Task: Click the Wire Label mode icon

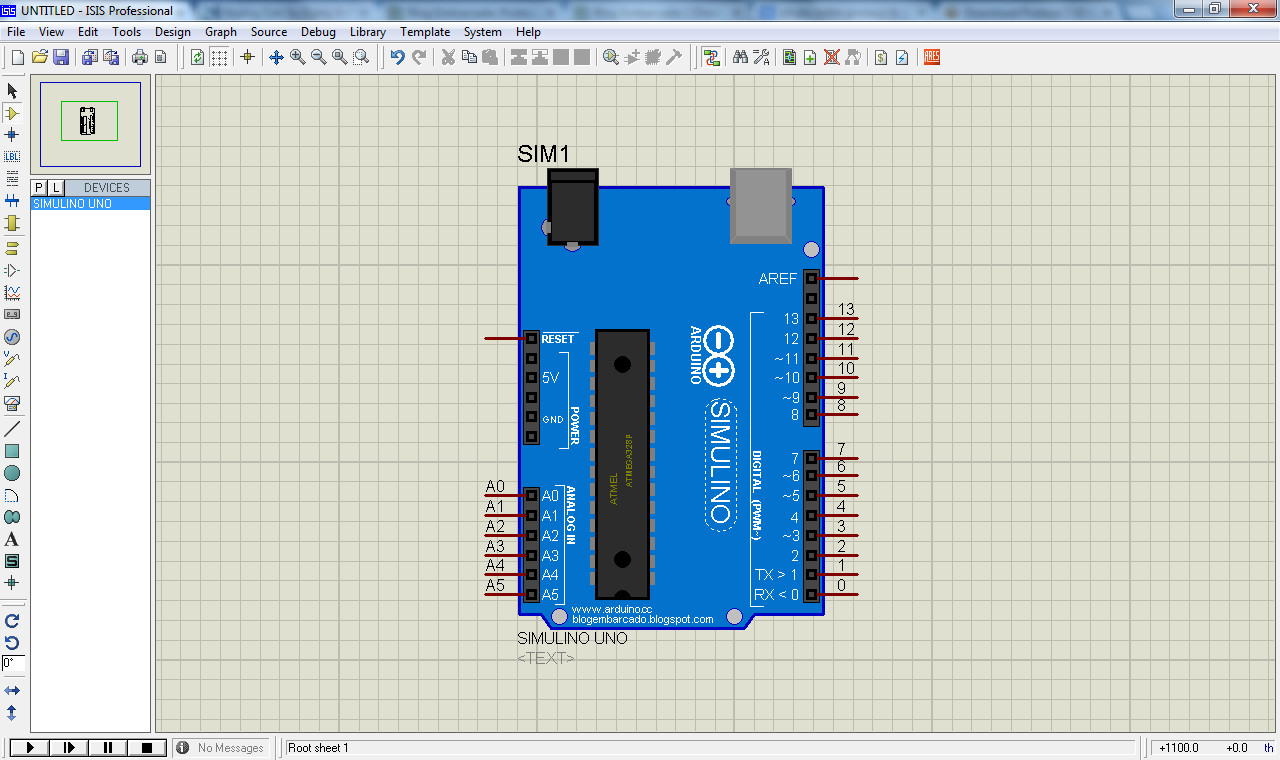Action: pyautogui.click(x=12, y=156)
